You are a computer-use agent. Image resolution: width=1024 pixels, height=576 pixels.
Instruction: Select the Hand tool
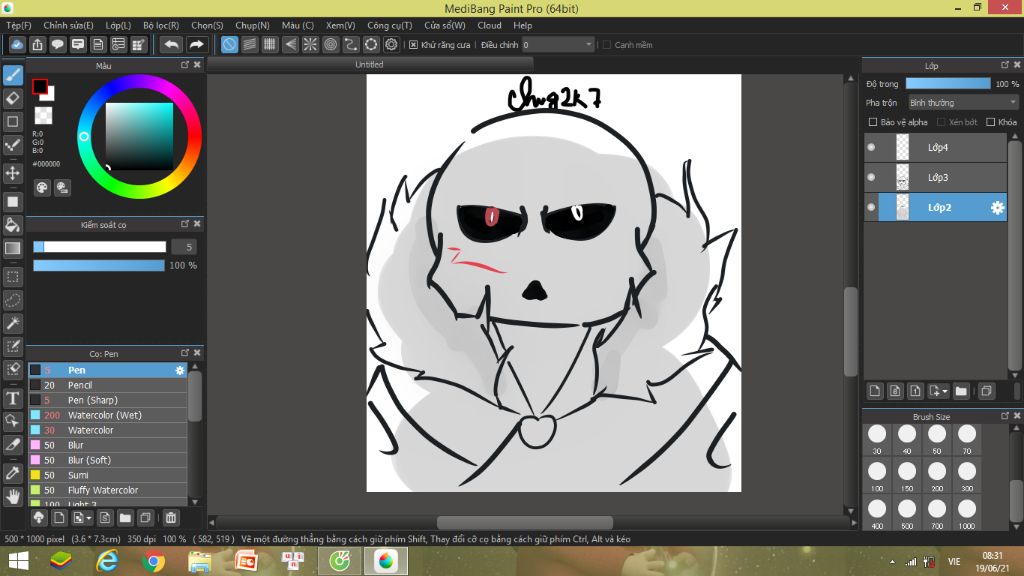(13, 497)
